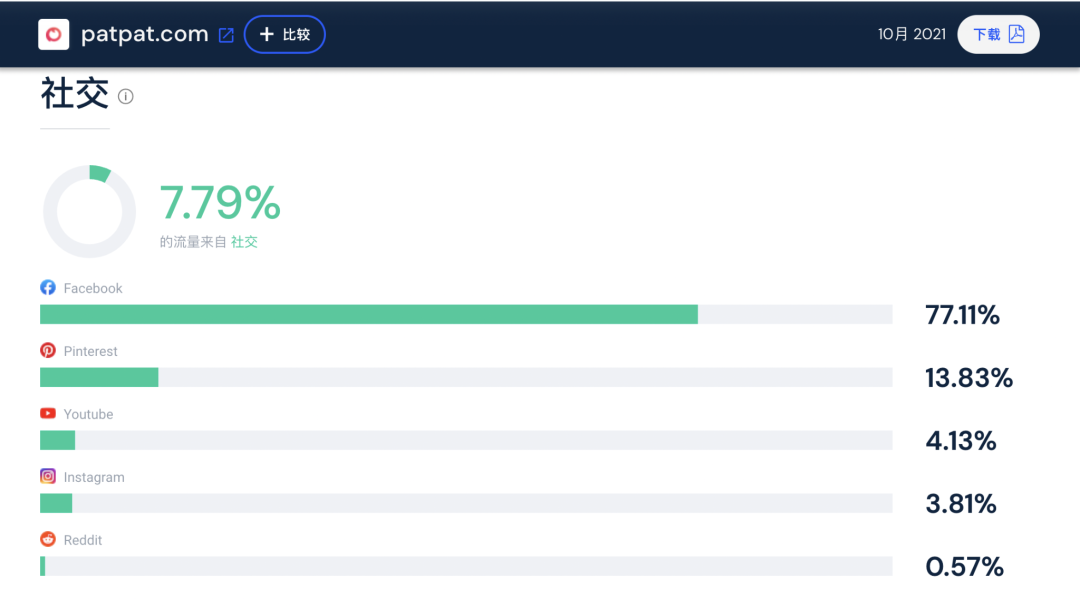
Task: Click the social traffic donut chart
Action: (89, 211)
